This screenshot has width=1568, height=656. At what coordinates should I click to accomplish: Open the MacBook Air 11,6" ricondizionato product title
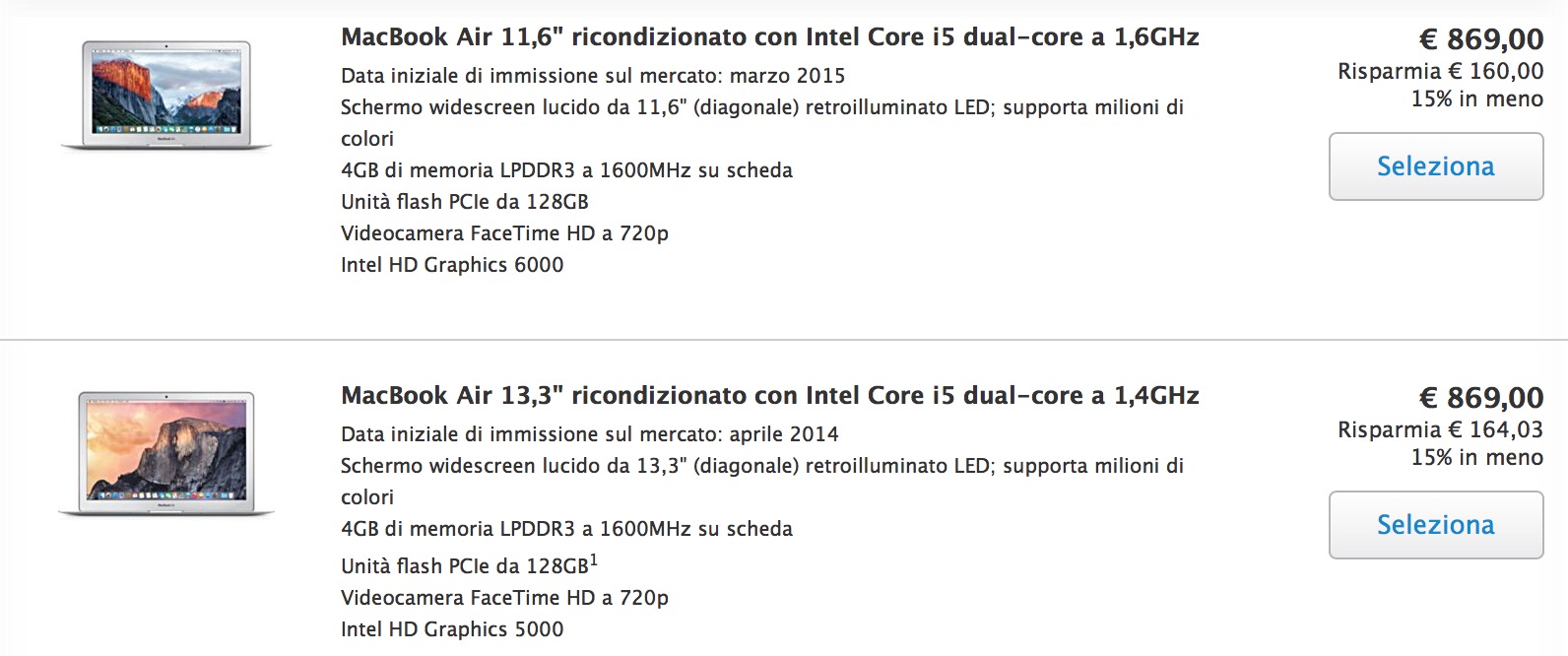pyautogui.click(x=769, y=36)
